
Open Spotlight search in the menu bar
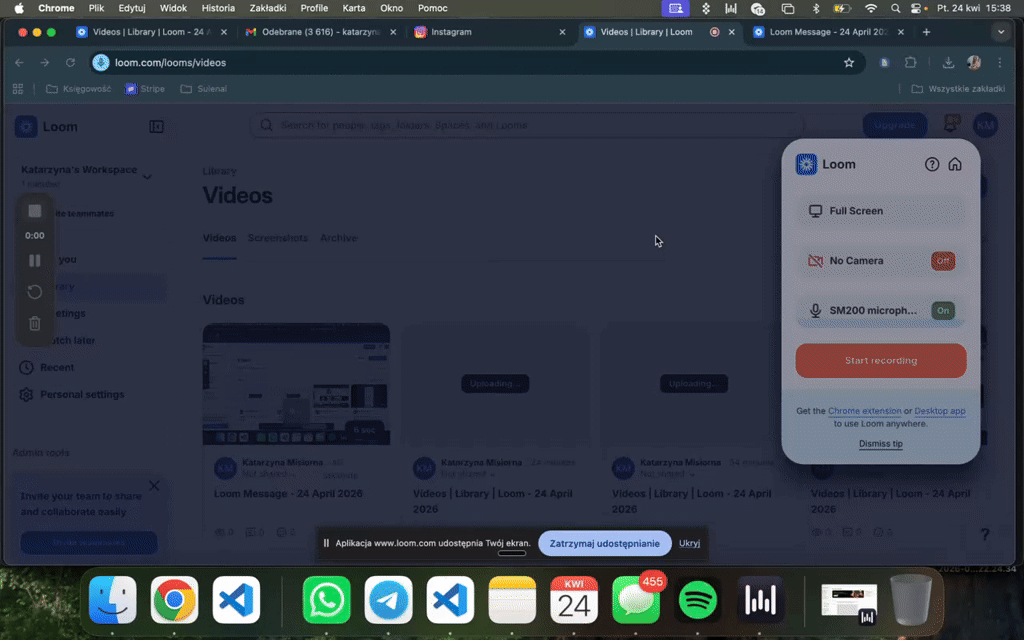[895, 8]
